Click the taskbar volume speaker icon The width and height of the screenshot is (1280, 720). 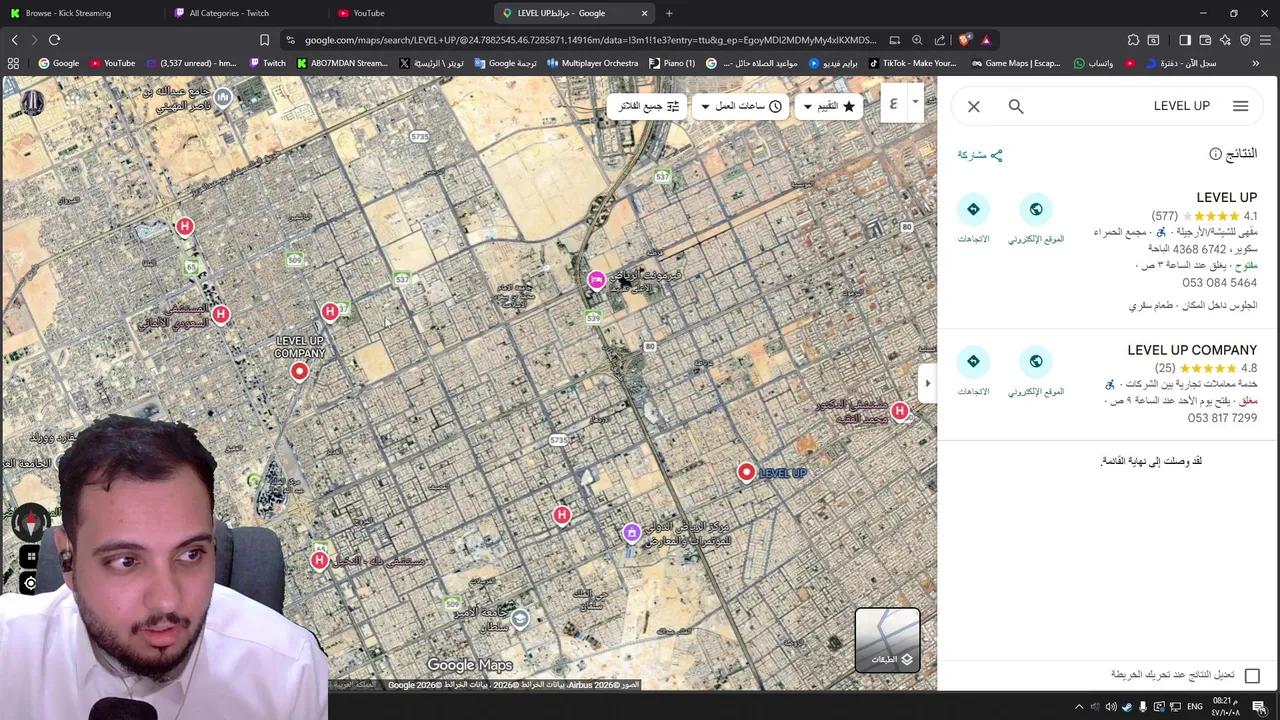[1111, 707]
